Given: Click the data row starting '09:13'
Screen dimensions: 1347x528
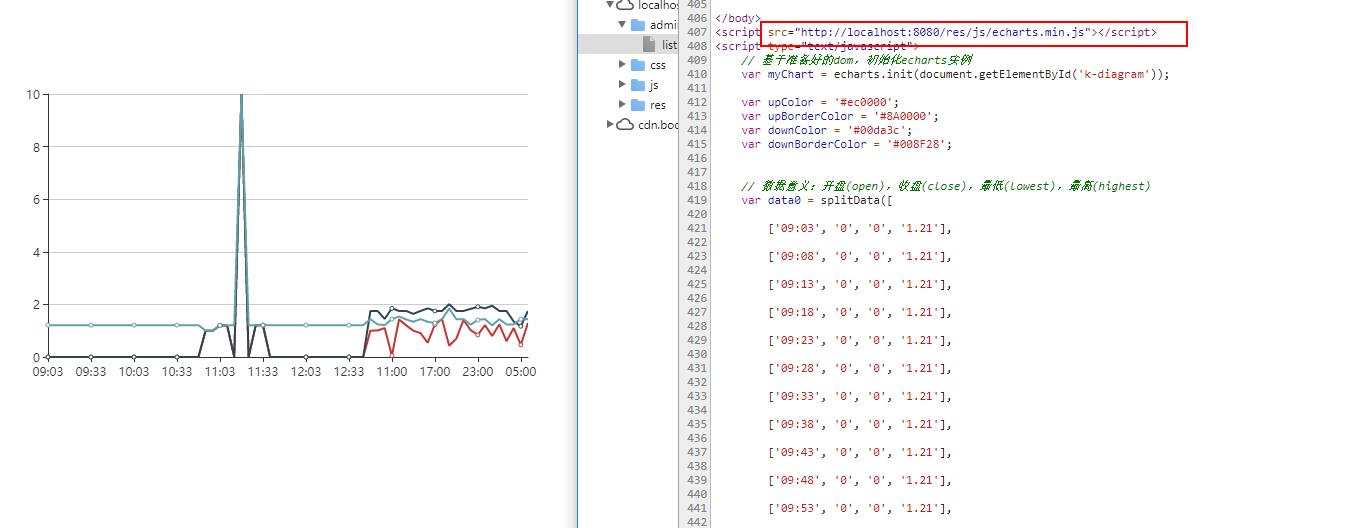Looking at the screenshot, I should tap(860, 284).
